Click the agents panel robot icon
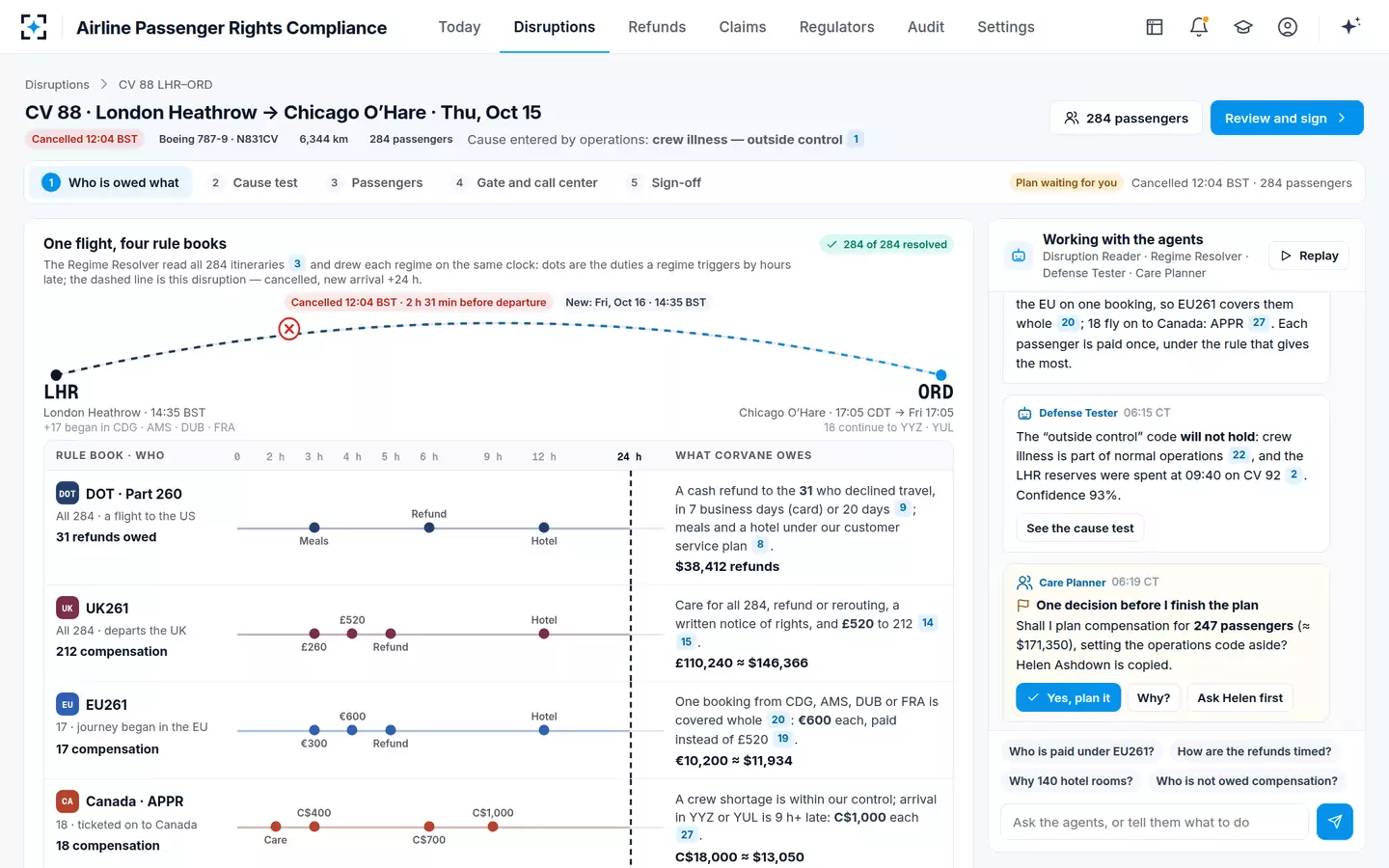The image size is (1389, 868). tap(1019, 256)
